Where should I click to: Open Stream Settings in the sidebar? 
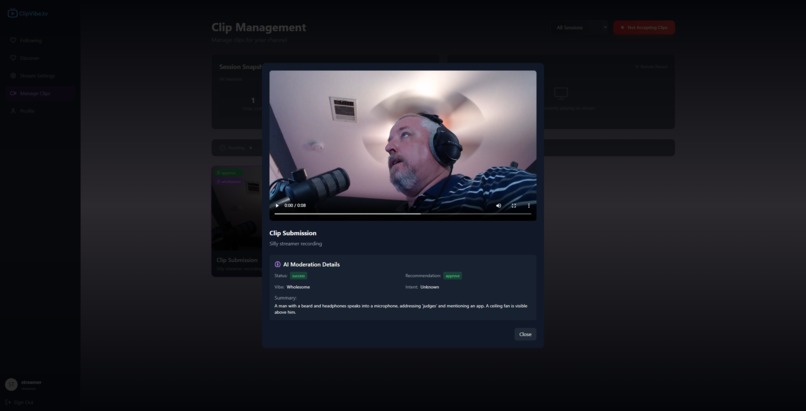coord(39,76)
